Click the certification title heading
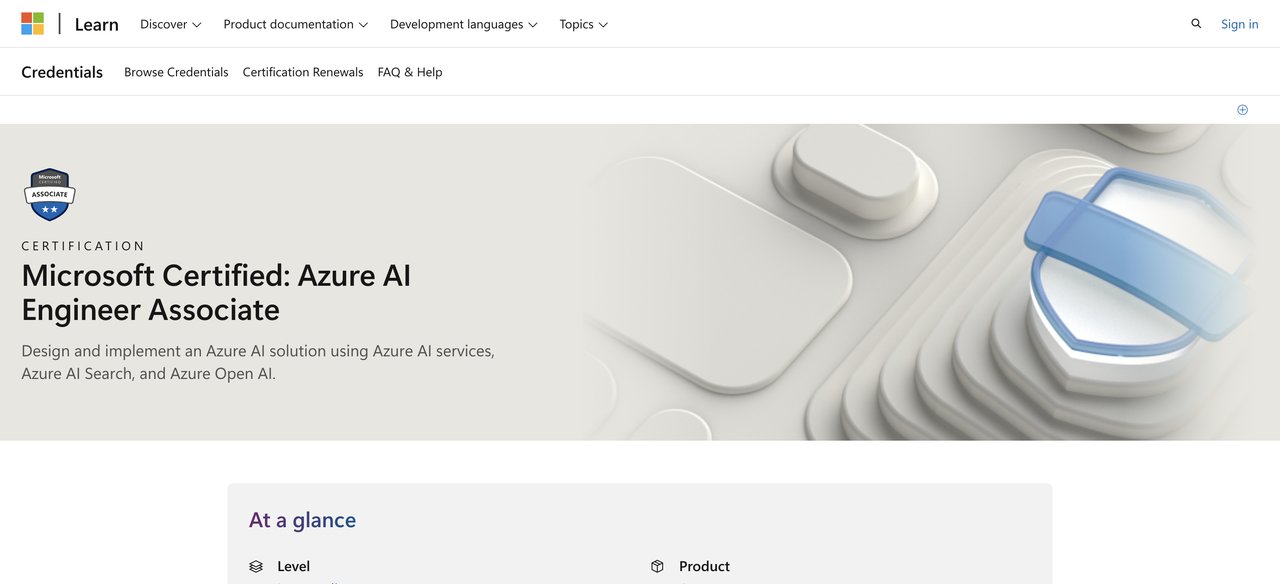This screenshot has height=584, width=1280. (216, 292)
